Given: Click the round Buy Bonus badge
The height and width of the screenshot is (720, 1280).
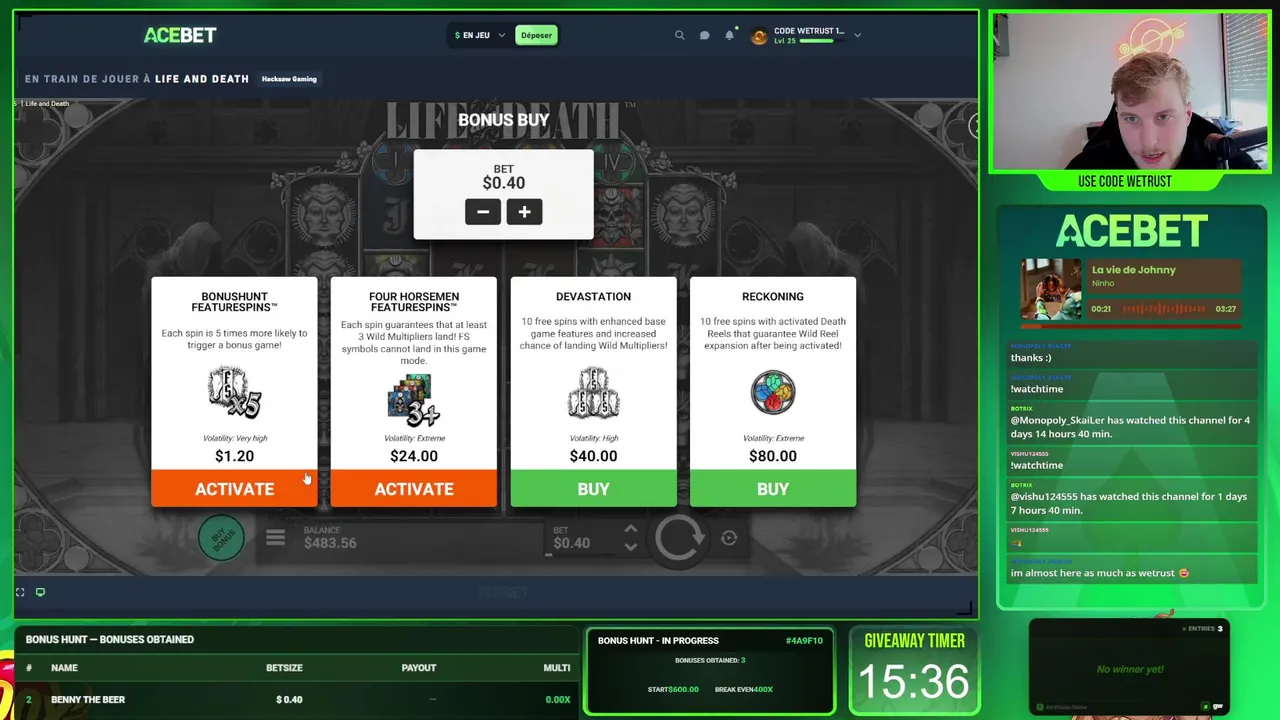Looking at the screenshot, I should [x=221, y=538].
